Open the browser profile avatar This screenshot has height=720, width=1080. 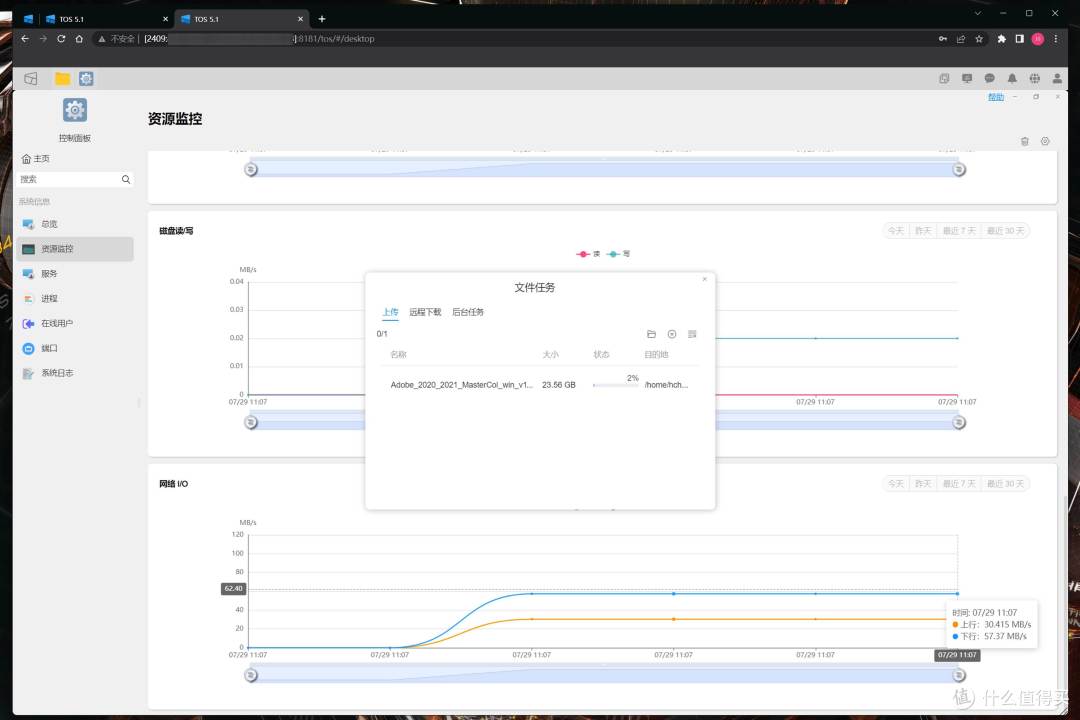click(1038, 39)
